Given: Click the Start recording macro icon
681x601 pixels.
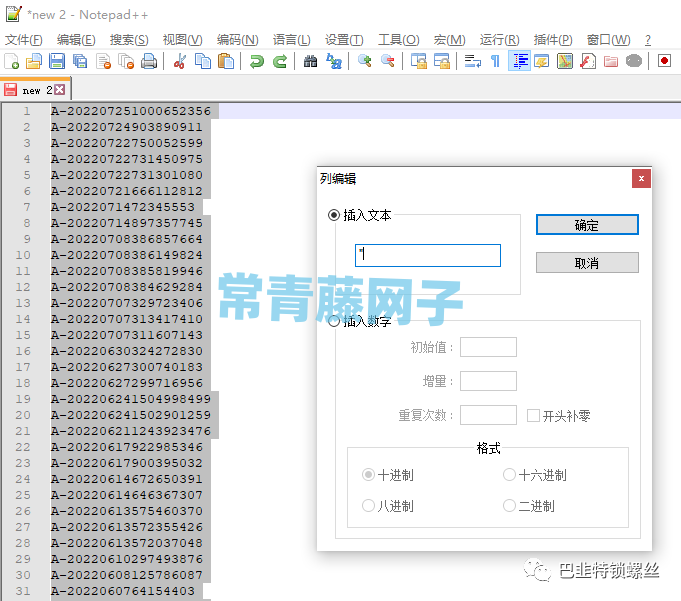Looking at the screenshot, I should coord(664,61).
